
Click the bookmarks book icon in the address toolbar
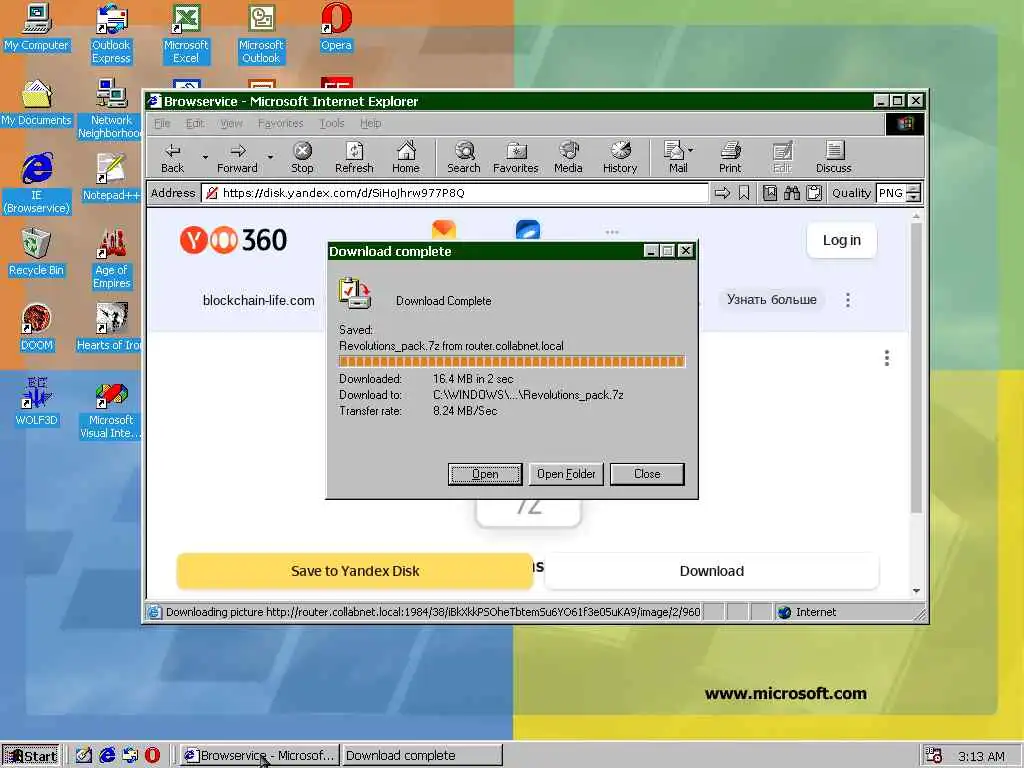click(770, 193)
